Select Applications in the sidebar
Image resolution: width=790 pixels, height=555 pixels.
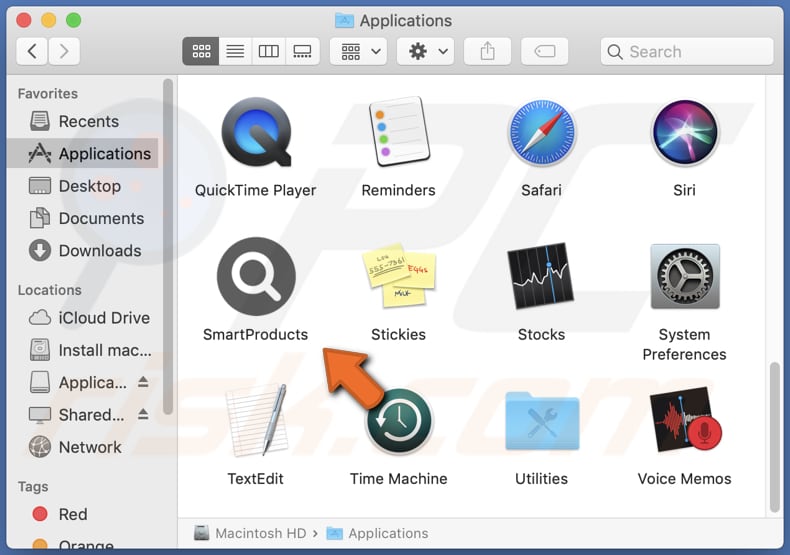point(83,154)
